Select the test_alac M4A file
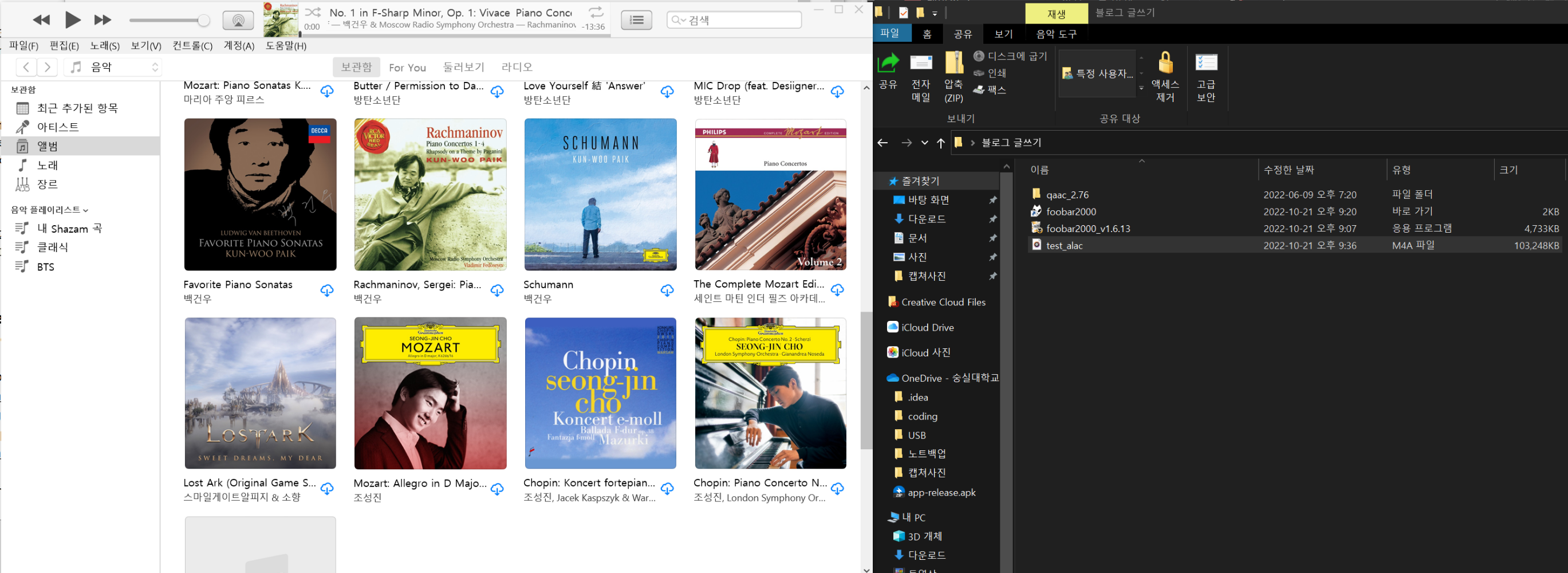 tap(1295, 245)
